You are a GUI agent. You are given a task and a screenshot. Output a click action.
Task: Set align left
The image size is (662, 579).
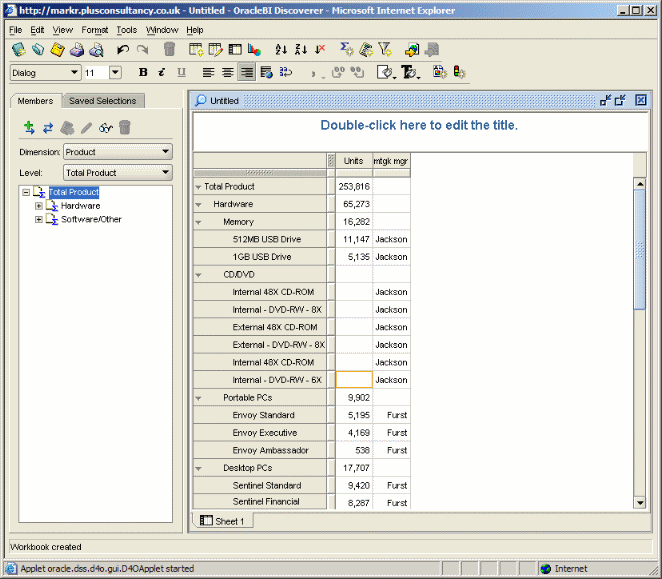208,73
